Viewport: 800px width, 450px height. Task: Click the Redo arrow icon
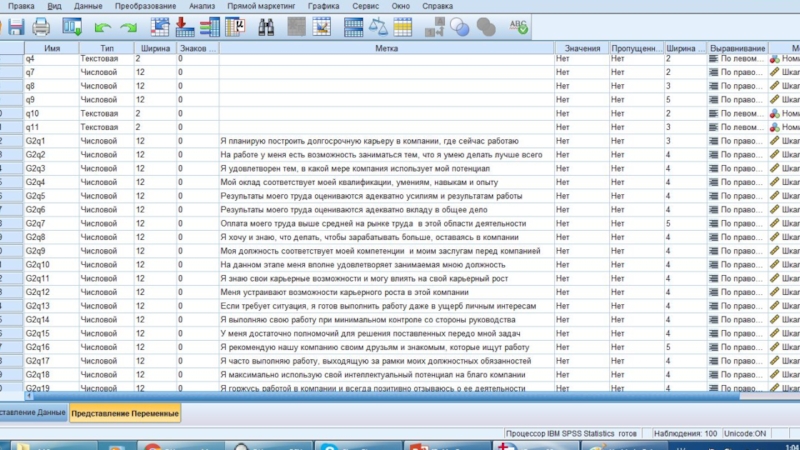[128, 27]
